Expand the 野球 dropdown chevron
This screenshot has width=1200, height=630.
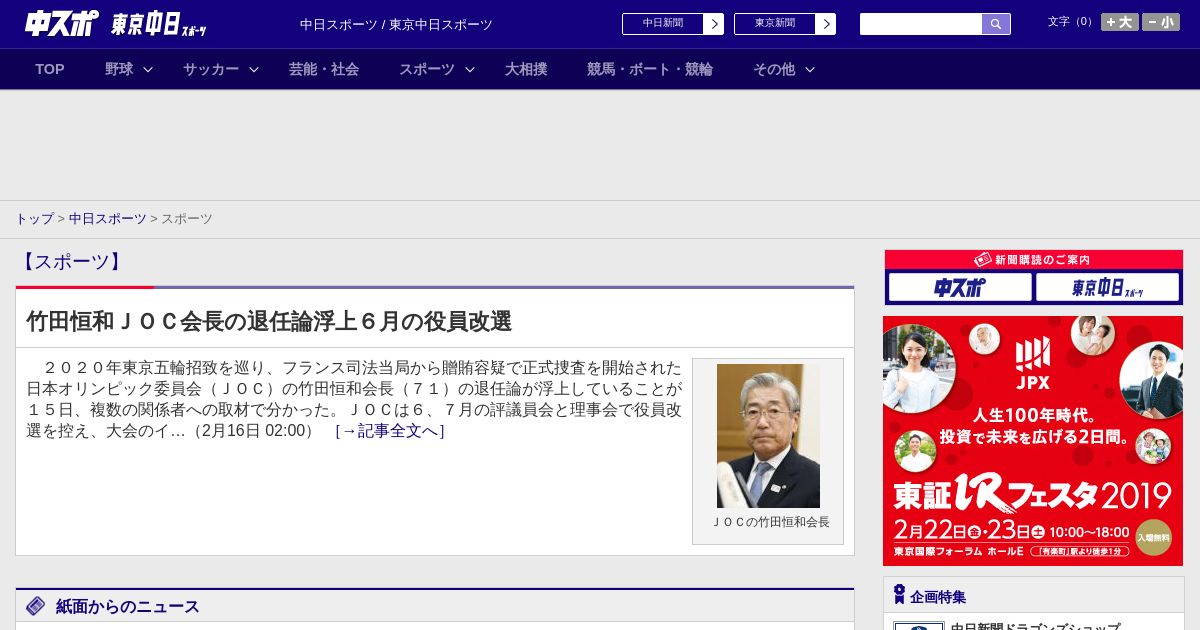tap(148, 69)
